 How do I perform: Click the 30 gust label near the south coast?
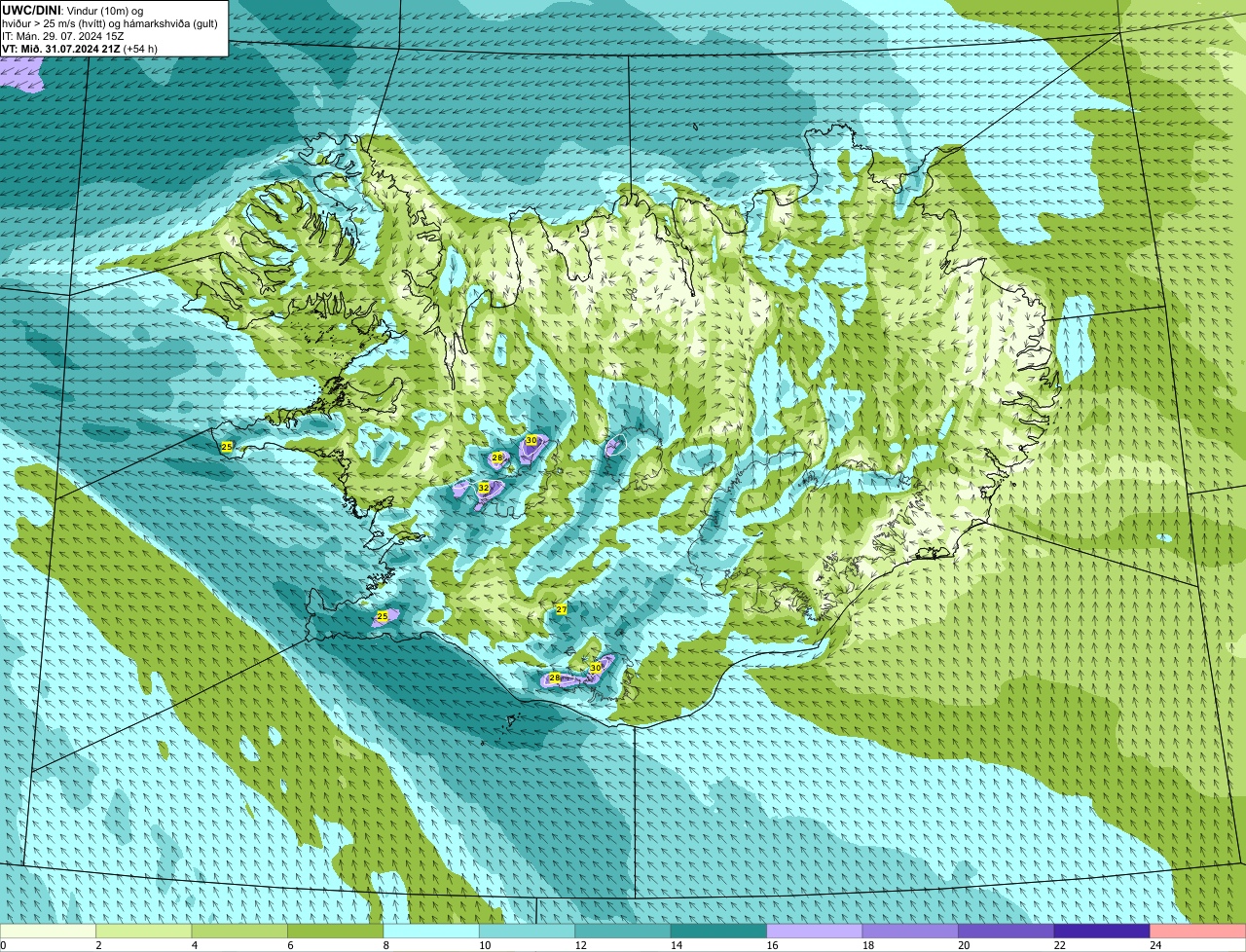595,668
